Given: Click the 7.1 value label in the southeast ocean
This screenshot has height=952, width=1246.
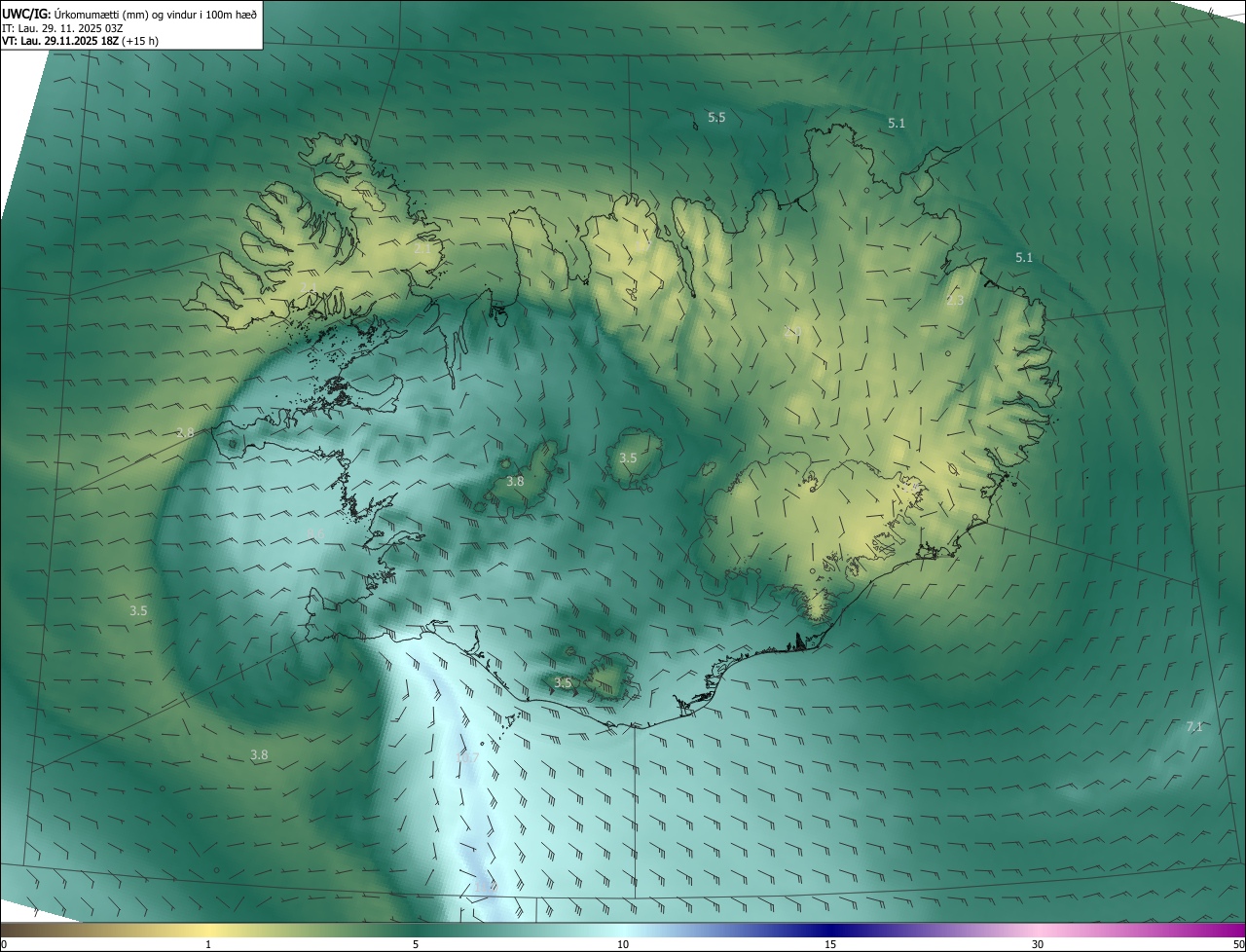Looking at the screenshot, I should pyautogui.click(x=1194, y=727).
